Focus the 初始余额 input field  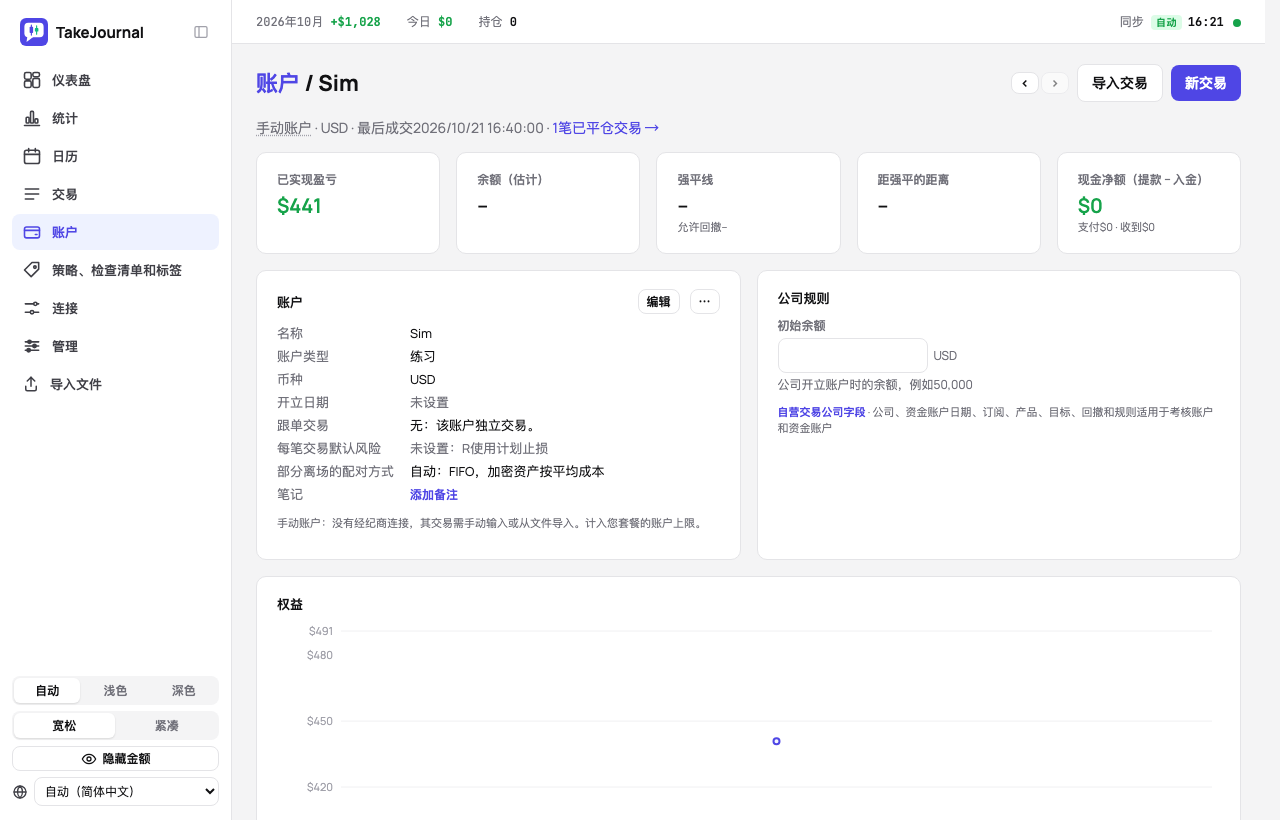(853, 356)
